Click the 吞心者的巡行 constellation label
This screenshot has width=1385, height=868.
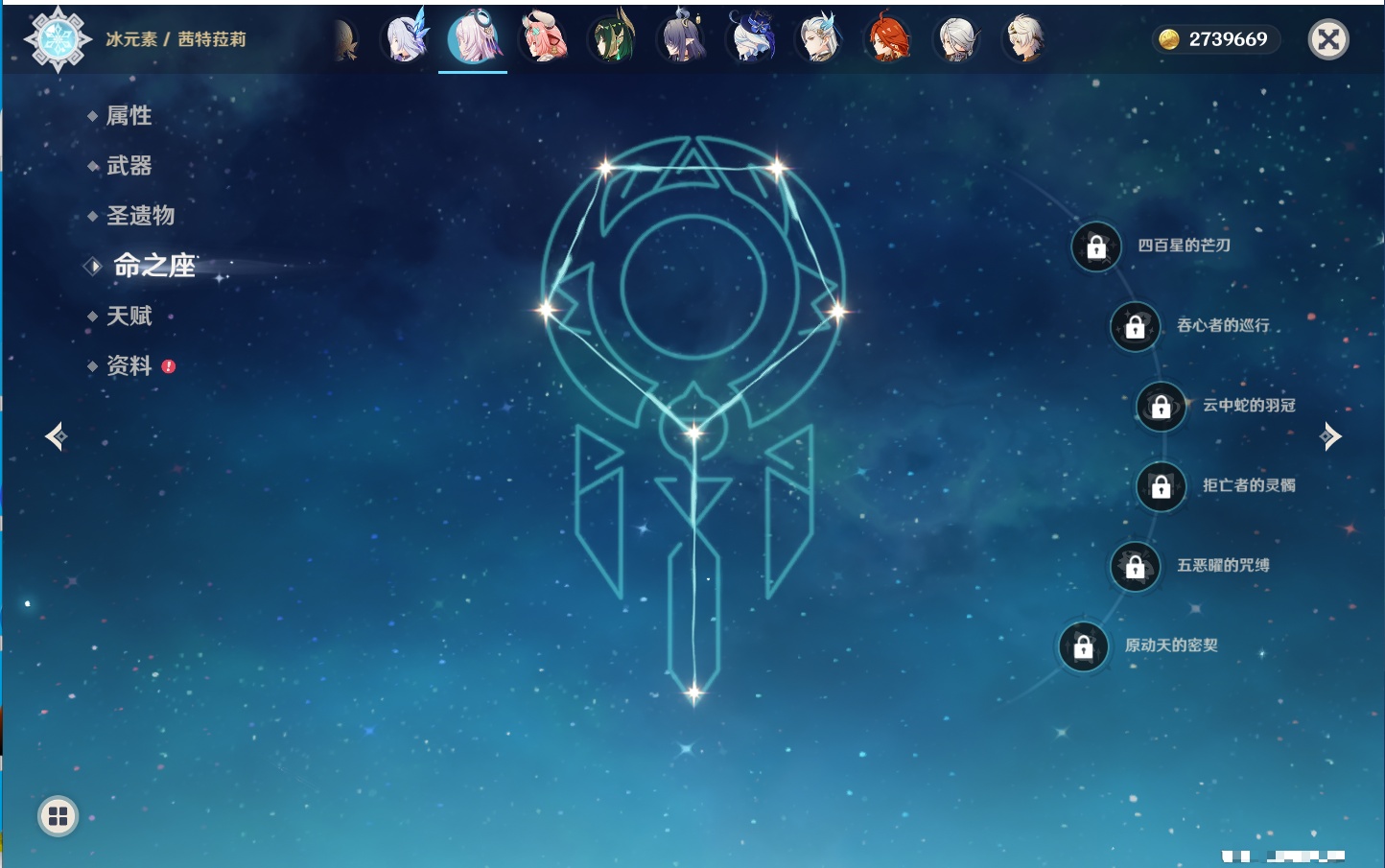coord(1223,325)
